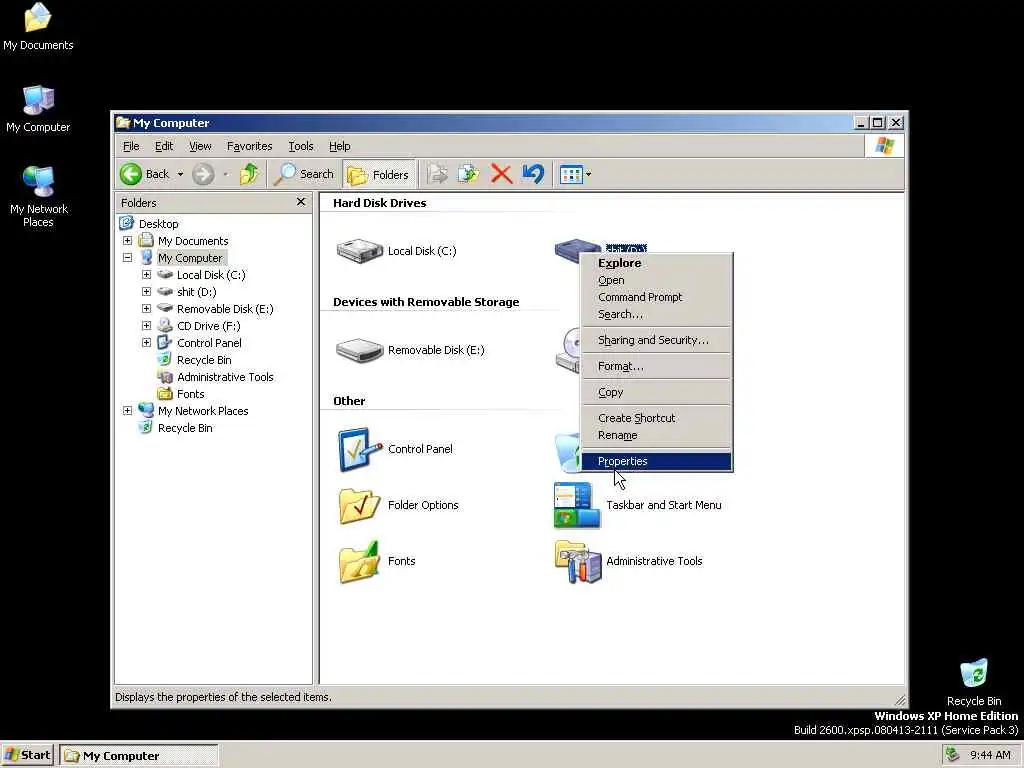
Task: Expand Removable Disk (E:) tree node
Action: (x=146, y=309)
